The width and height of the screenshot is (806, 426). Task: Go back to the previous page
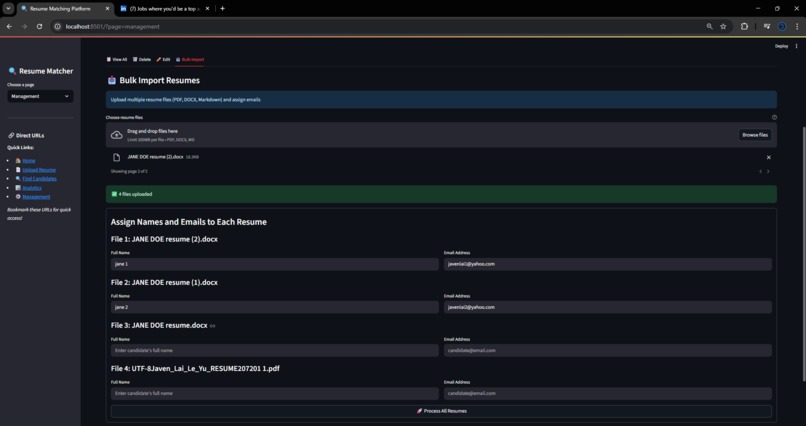[x=9, y=26]
